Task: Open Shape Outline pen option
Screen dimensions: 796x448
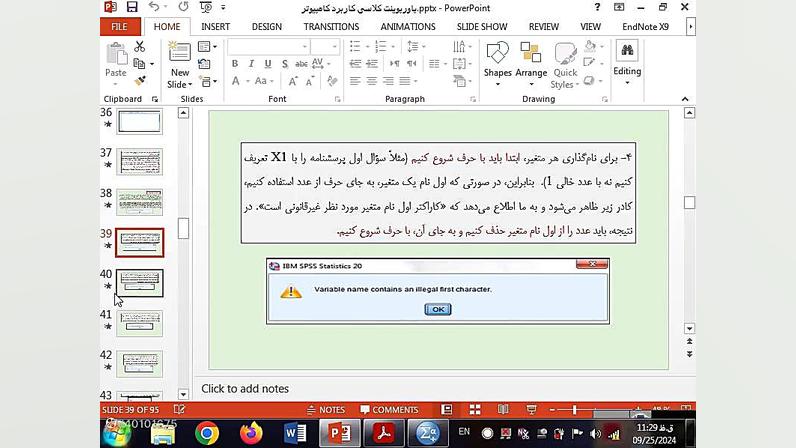Action: coord(589,63)
